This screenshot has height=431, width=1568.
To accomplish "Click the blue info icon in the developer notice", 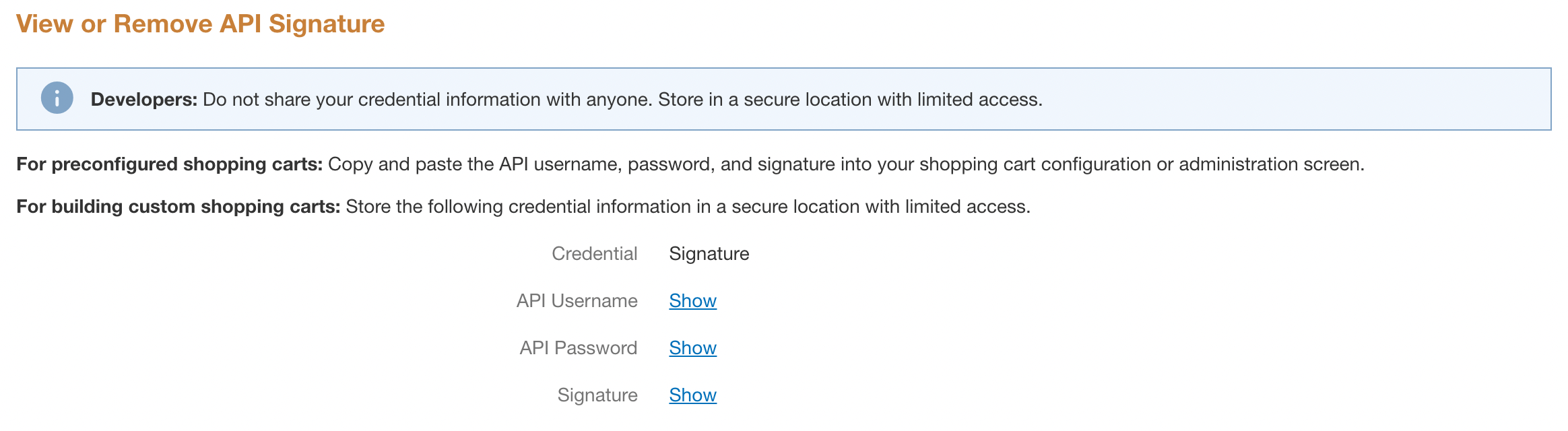I will pyautogui.click(x=57, y=98).
